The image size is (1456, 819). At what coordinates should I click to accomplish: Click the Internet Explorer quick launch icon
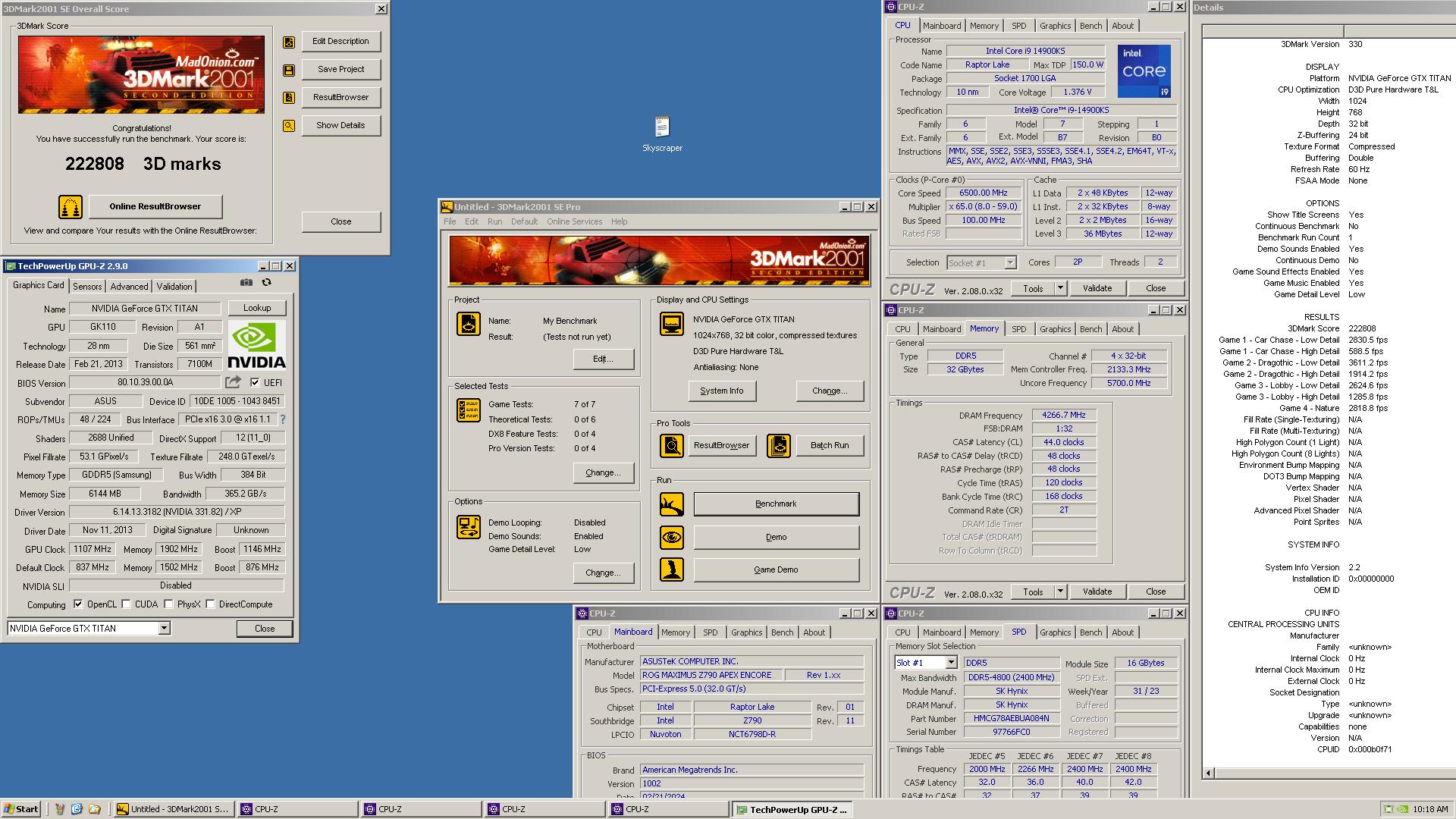coord(77,809)
